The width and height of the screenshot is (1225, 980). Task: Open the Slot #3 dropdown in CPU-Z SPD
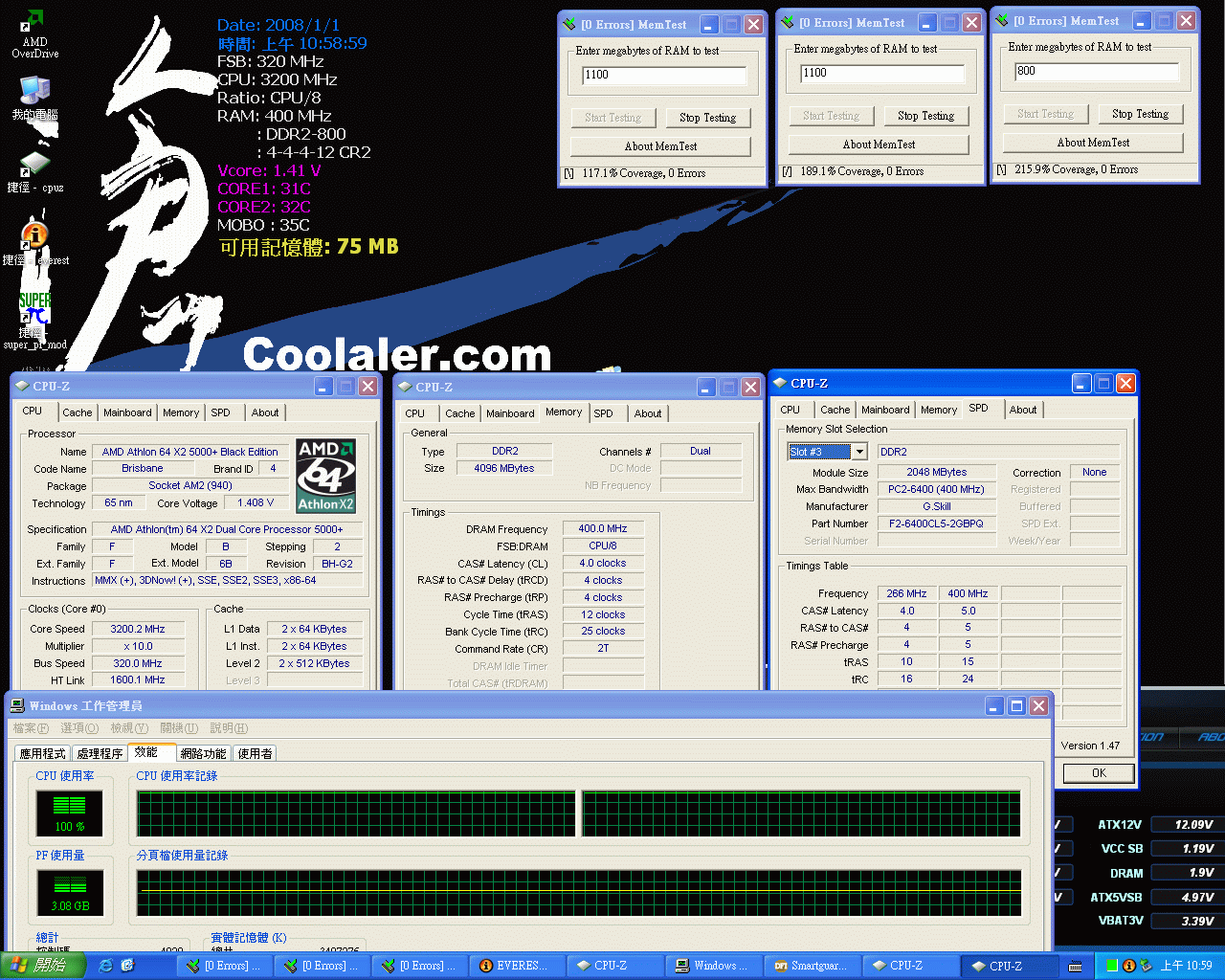[859, 452]
